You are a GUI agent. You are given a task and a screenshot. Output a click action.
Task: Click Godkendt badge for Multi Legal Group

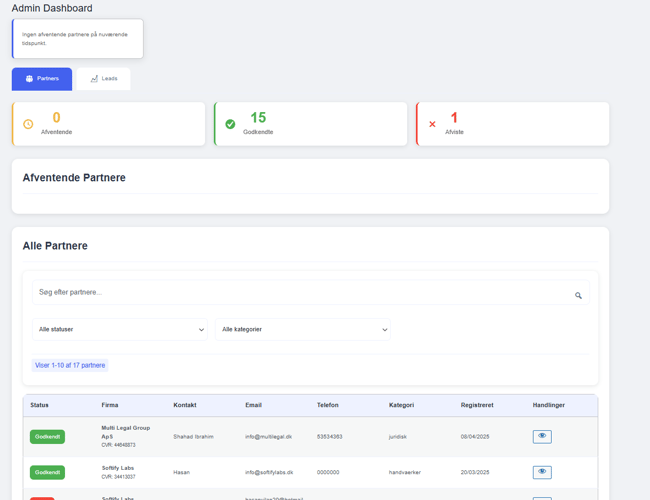pyautogui.click(x=47, y=437)
